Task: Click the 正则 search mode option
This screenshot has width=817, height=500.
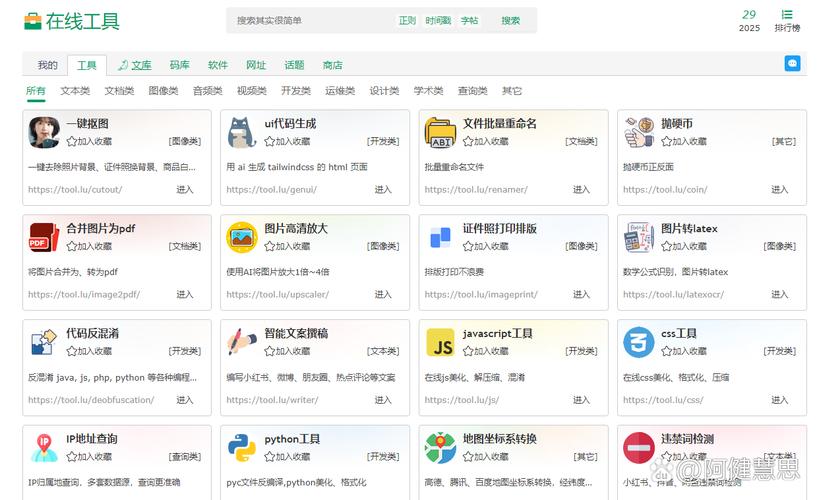Action: pyautogui.click(x=407, y=21)
